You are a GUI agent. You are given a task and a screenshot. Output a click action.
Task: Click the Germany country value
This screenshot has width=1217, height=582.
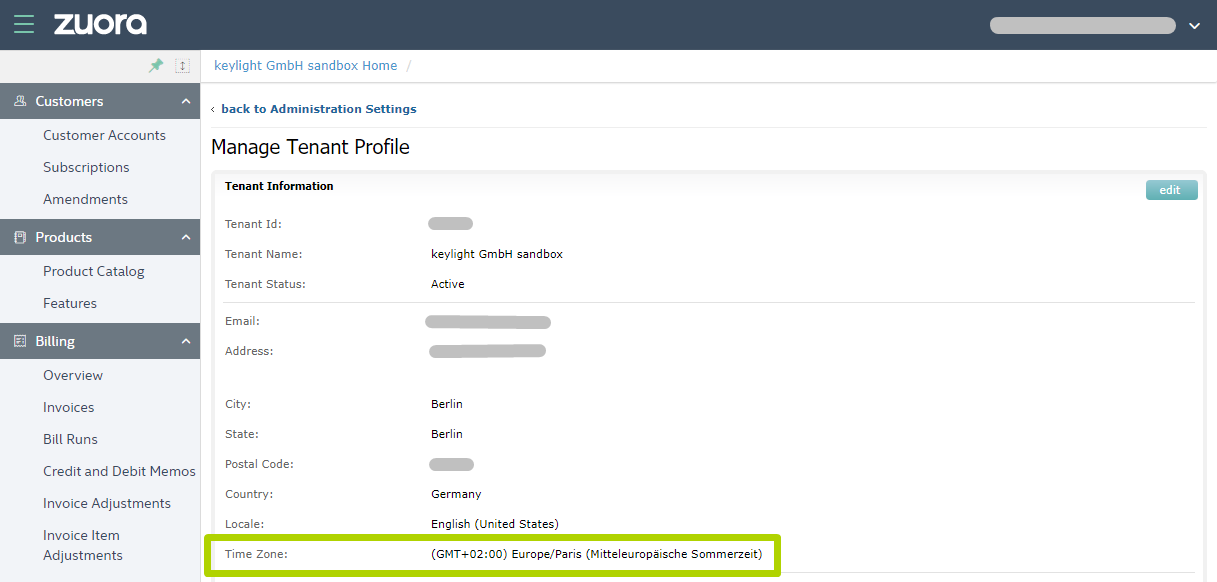point(456,494)
